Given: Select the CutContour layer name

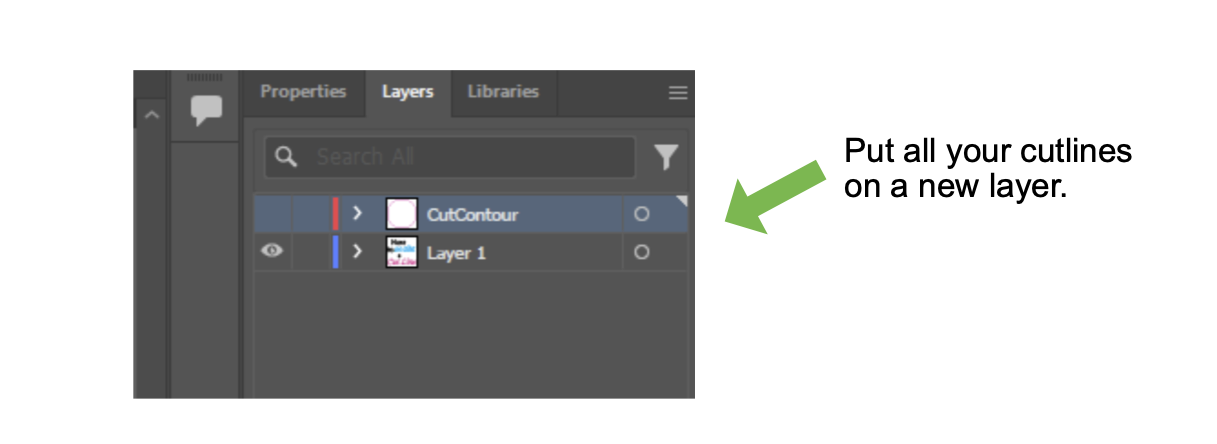Looking at the screenshot, I should [x=473, y=214].
